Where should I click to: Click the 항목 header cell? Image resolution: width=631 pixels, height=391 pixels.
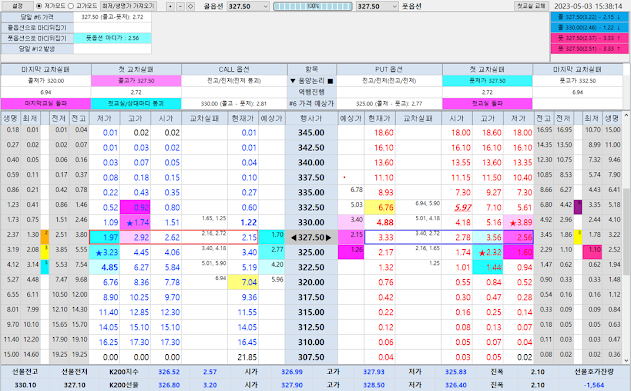coord(311,69)
